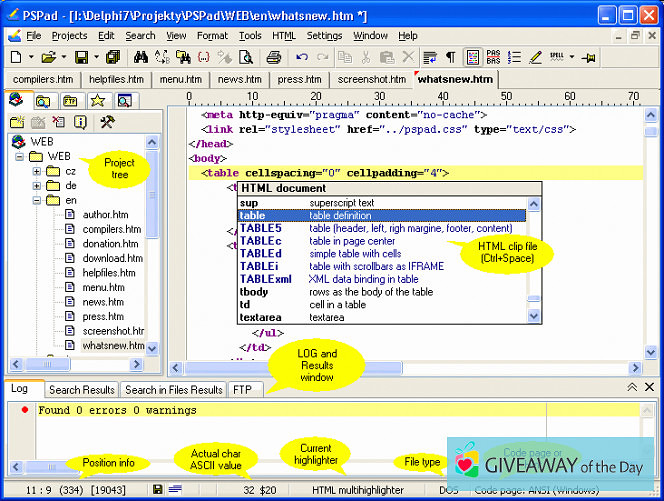Toggle the Word Wrap toolbar button
This screenshot has width=664, height=501.
(430, 57)
